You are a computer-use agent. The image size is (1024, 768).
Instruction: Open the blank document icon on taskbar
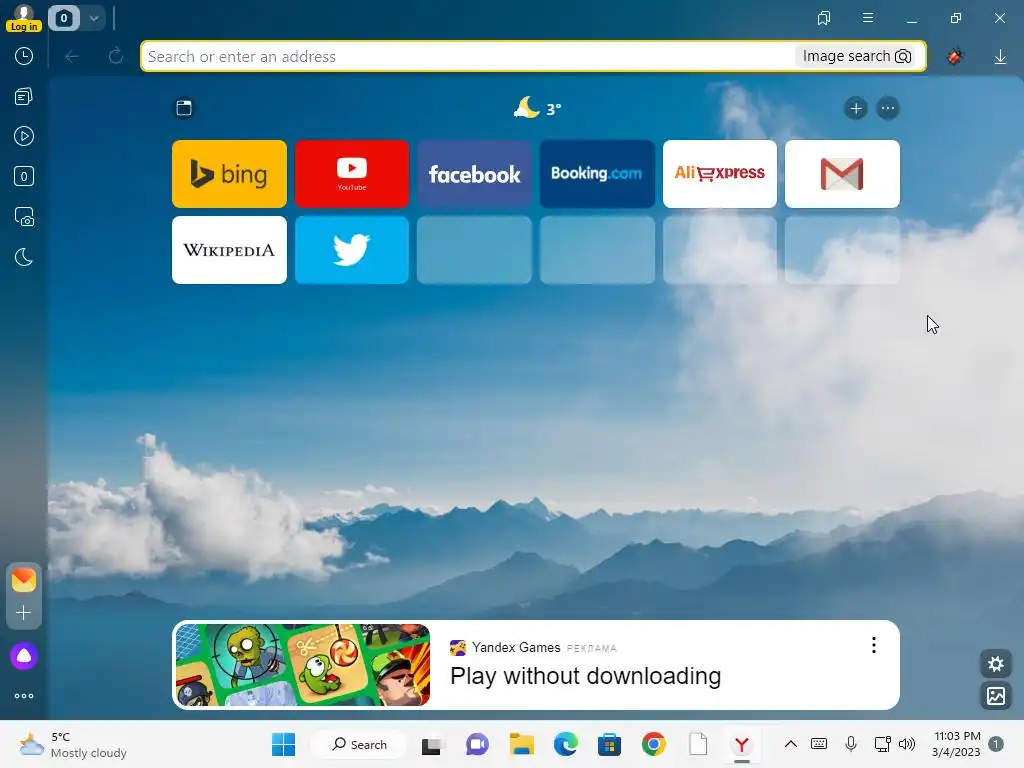click(697, 744)
